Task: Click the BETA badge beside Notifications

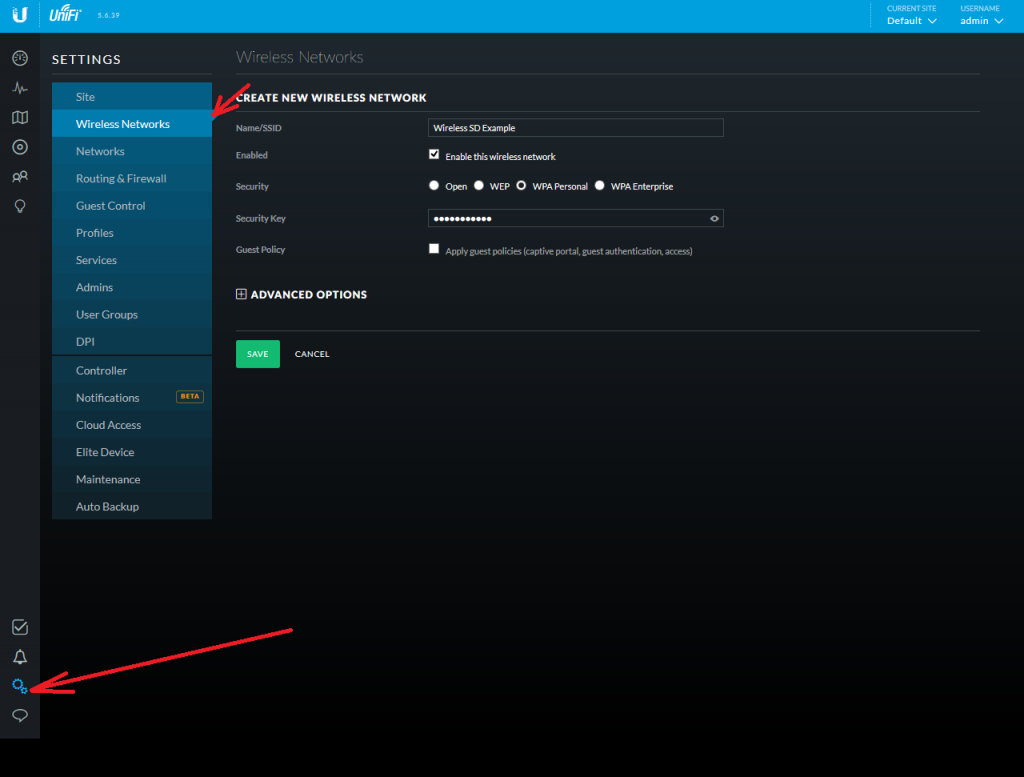Action: tap(190, 396)
